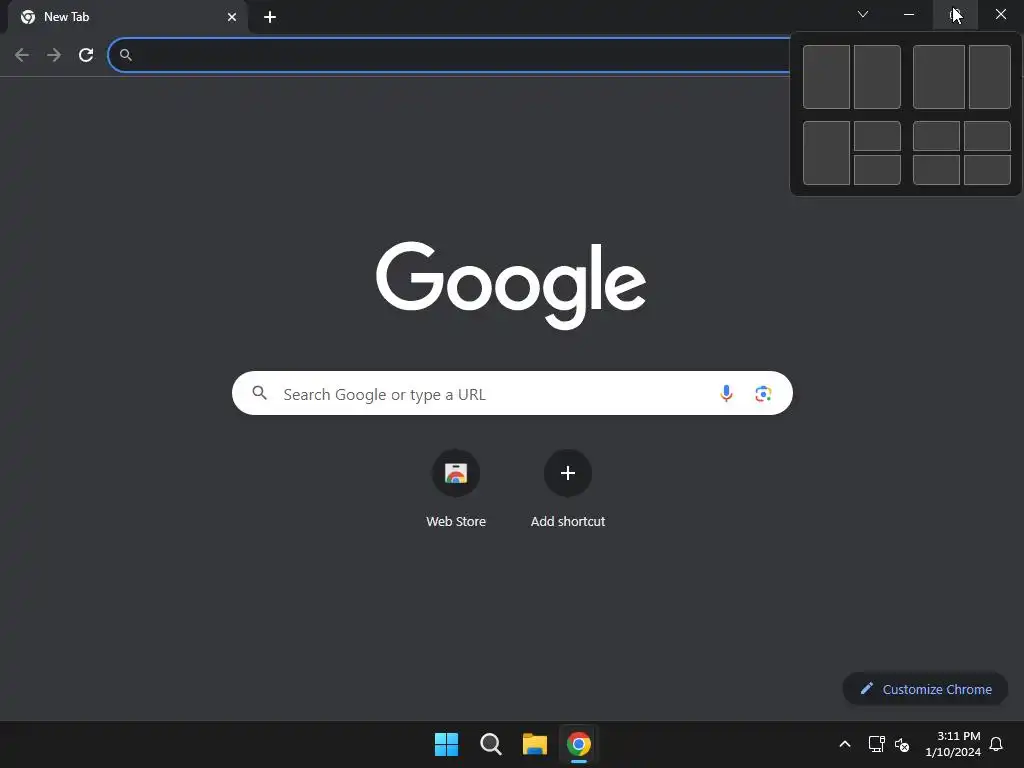Screen dimensions: 1024x768
Task: Snap to top-right pane of the three-pane layout
Action: 877,136
